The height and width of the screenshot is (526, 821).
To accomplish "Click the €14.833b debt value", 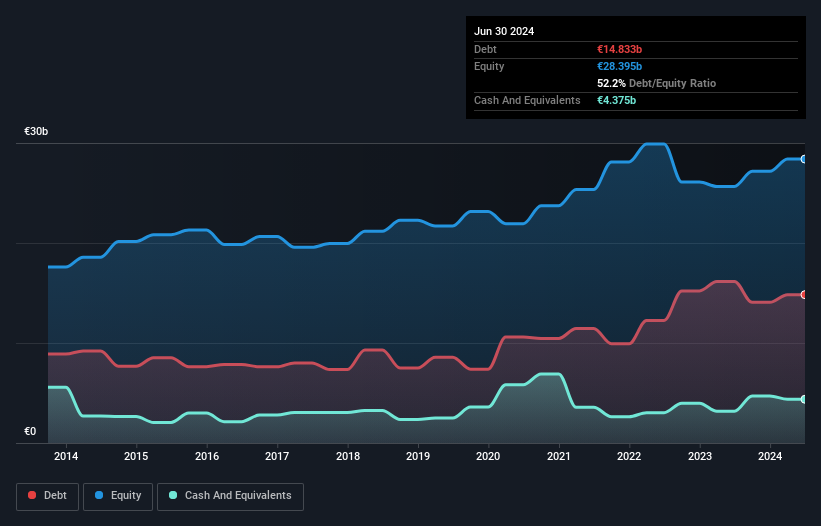I will [619, 49].
